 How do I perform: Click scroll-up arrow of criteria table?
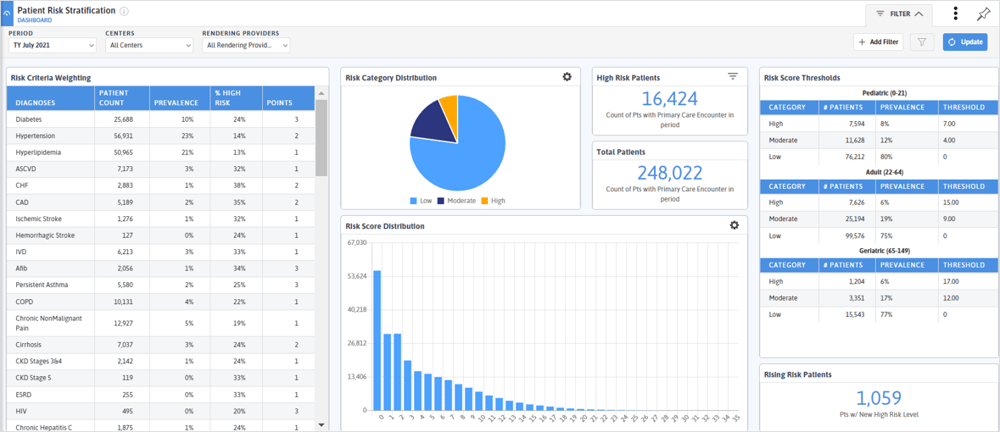(x=321, y=93)
